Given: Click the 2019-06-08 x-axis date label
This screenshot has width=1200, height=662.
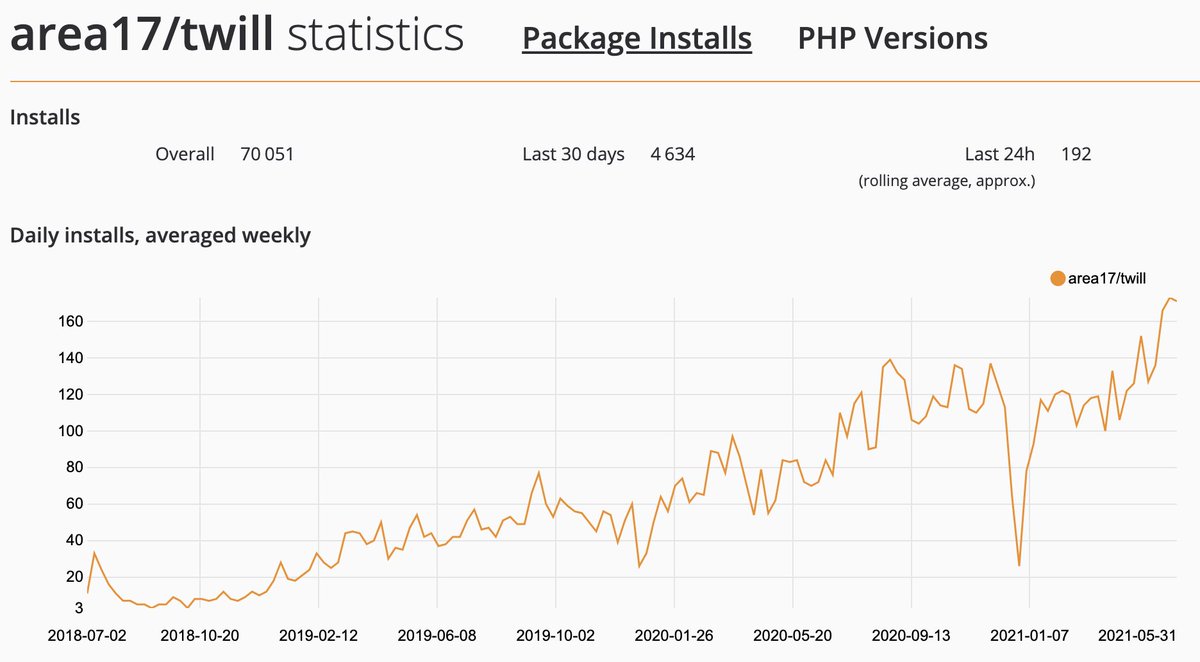Looking at the screenshot, I should click(437, 635).
